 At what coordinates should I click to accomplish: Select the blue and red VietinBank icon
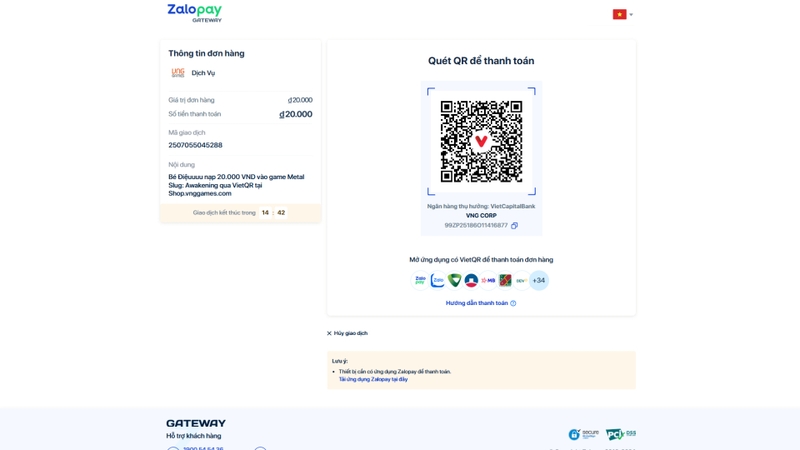[471, 280]
